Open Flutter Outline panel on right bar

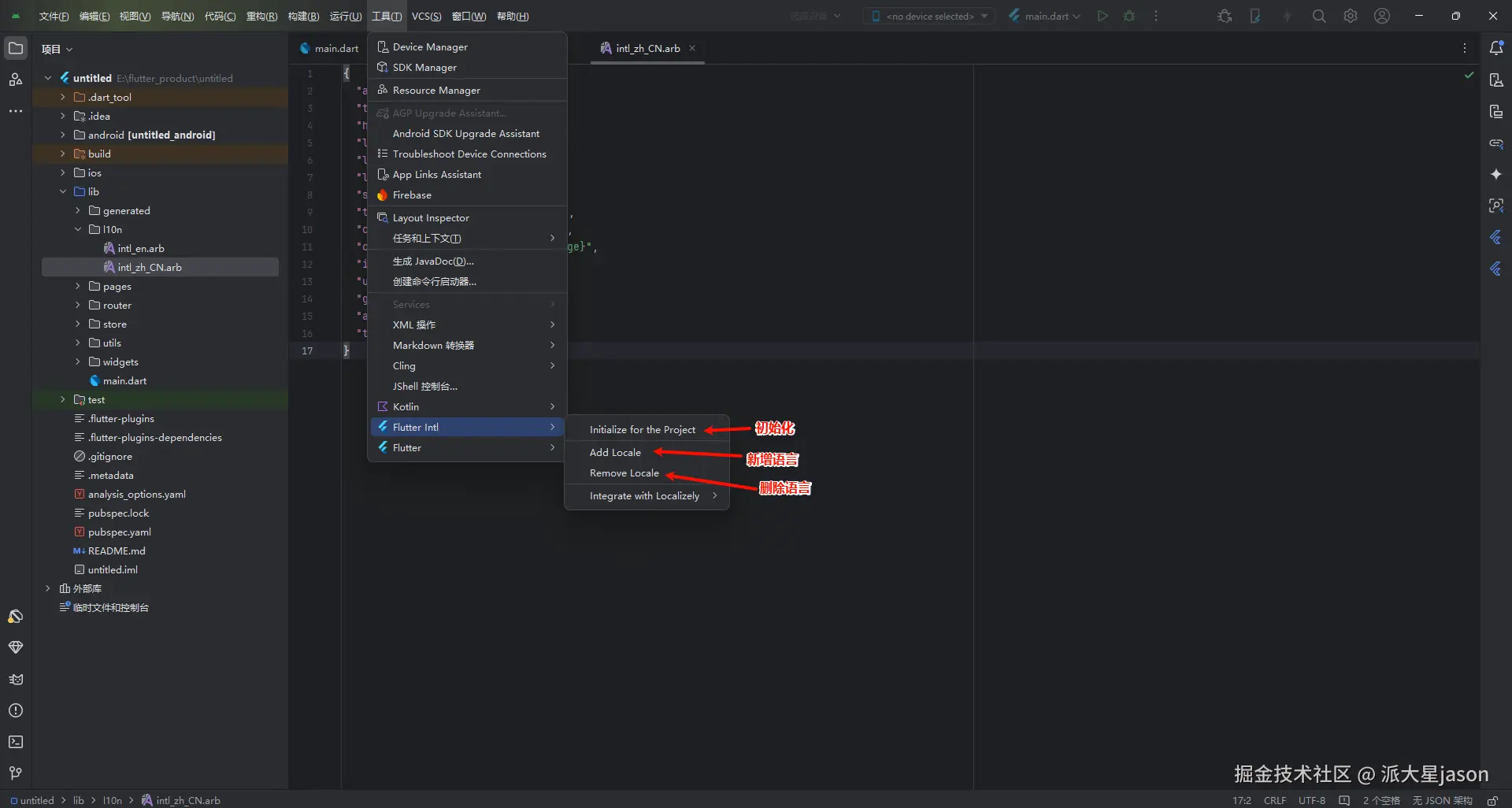click(1496, 237)
